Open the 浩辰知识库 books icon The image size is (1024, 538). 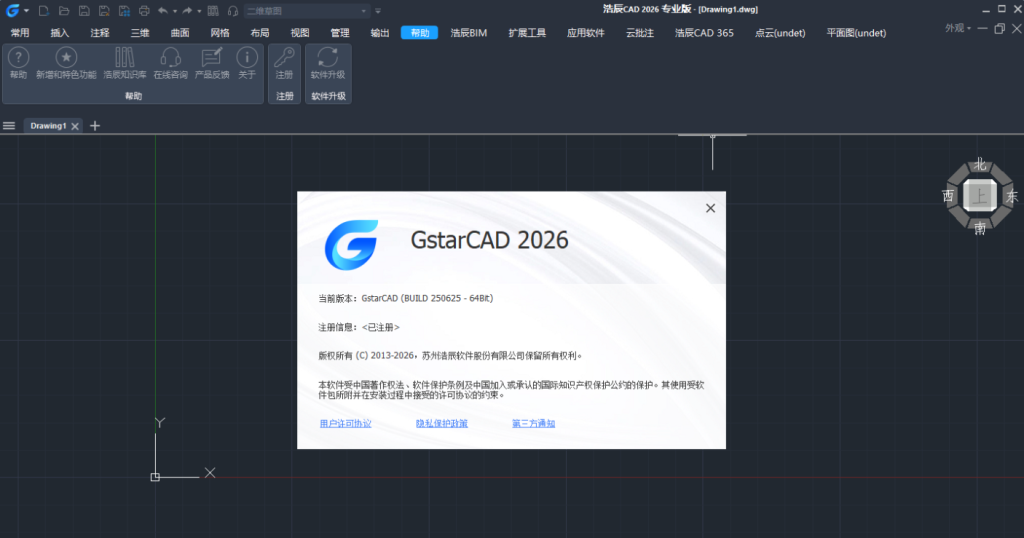point(125,59)
